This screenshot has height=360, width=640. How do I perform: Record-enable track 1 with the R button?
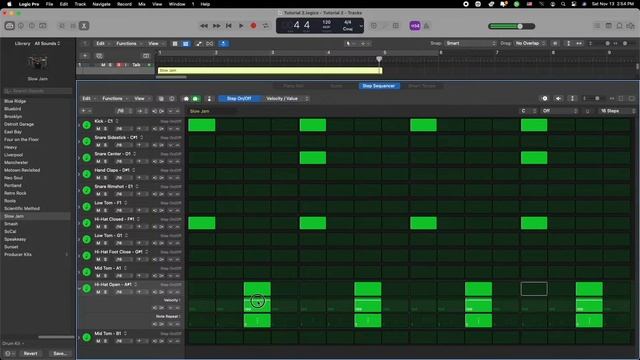click(x=119, y=65)
